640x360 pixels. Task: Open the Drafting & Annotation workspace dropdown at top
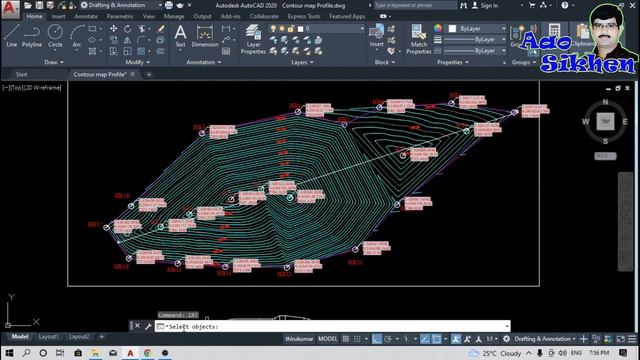click(x=121, y=5)
